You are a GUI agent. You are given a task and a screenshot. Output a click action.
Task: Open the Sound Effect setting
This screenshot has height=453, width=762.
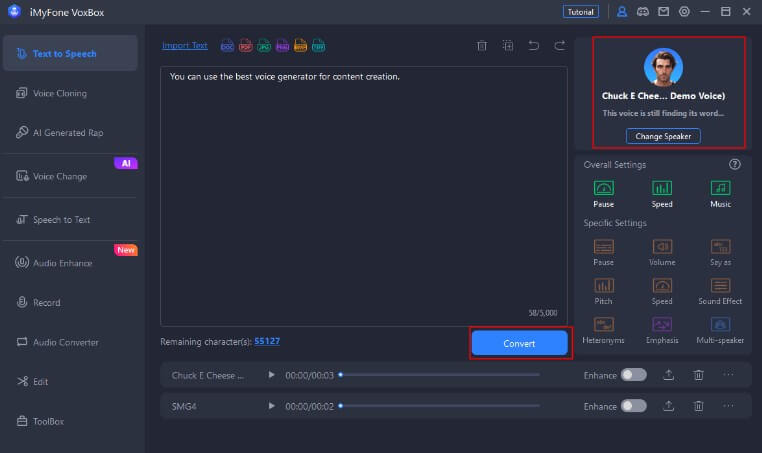pyautogui.click(x=720, y=291)
